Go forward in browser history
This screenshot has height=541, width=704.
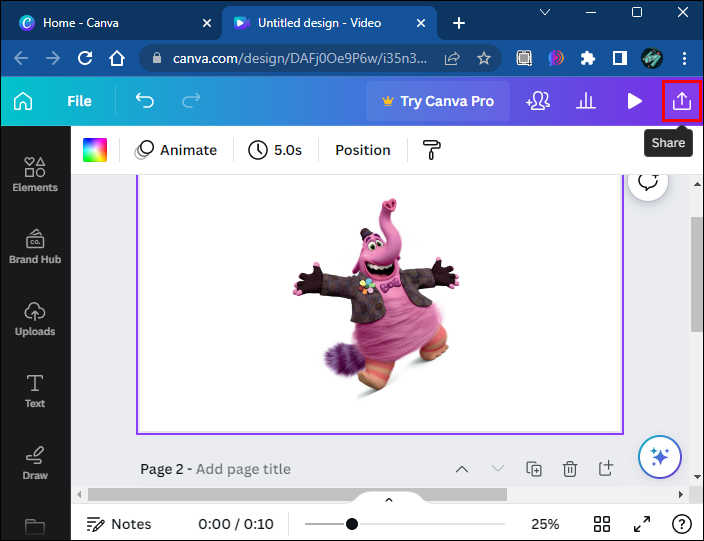53,58
